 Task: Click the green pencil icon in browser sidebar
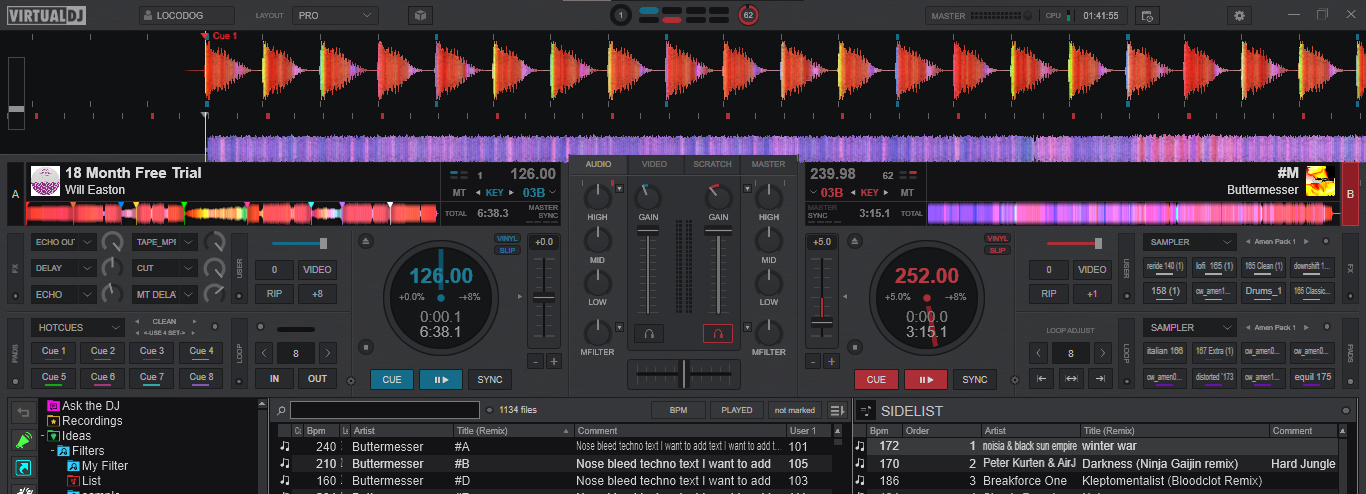coord(23,440)
